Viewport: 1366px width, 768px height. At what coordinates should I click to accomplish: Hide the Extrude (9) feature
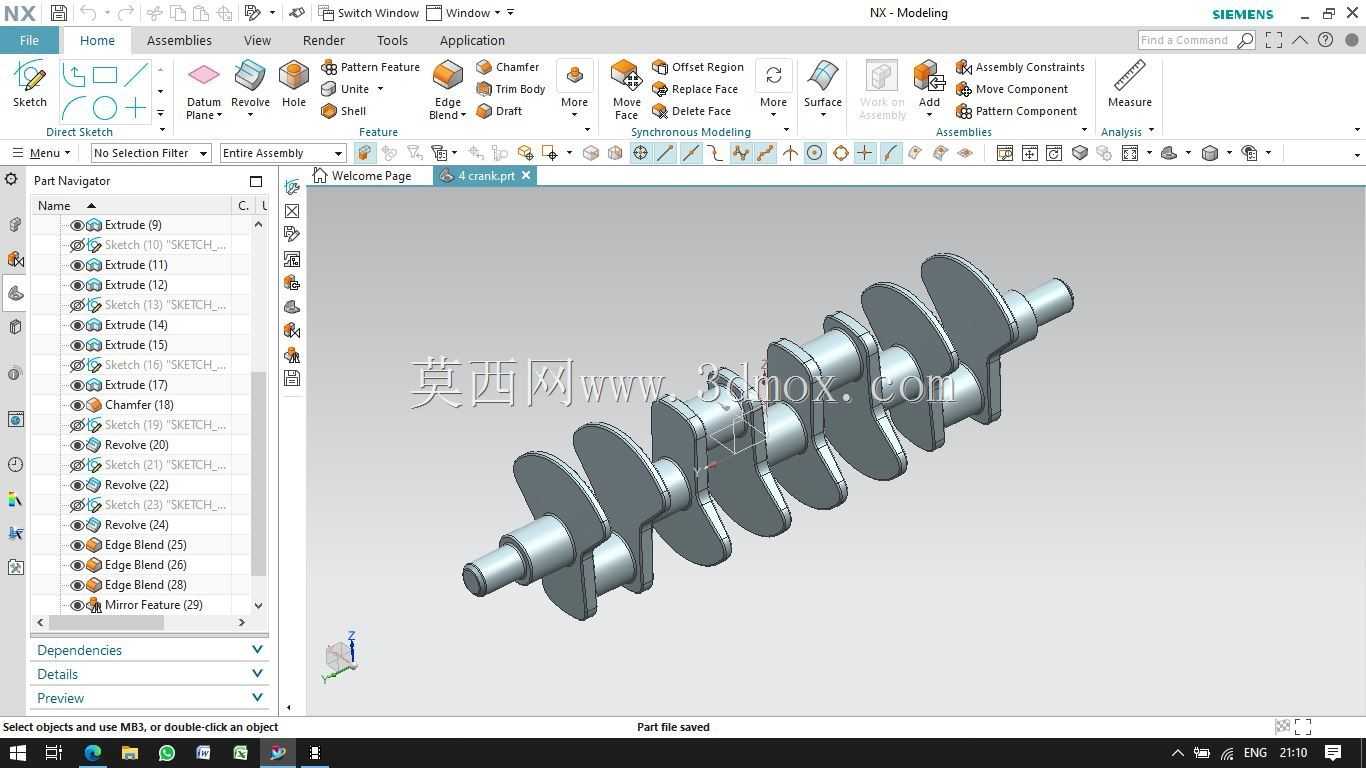(x=77, y=225)
